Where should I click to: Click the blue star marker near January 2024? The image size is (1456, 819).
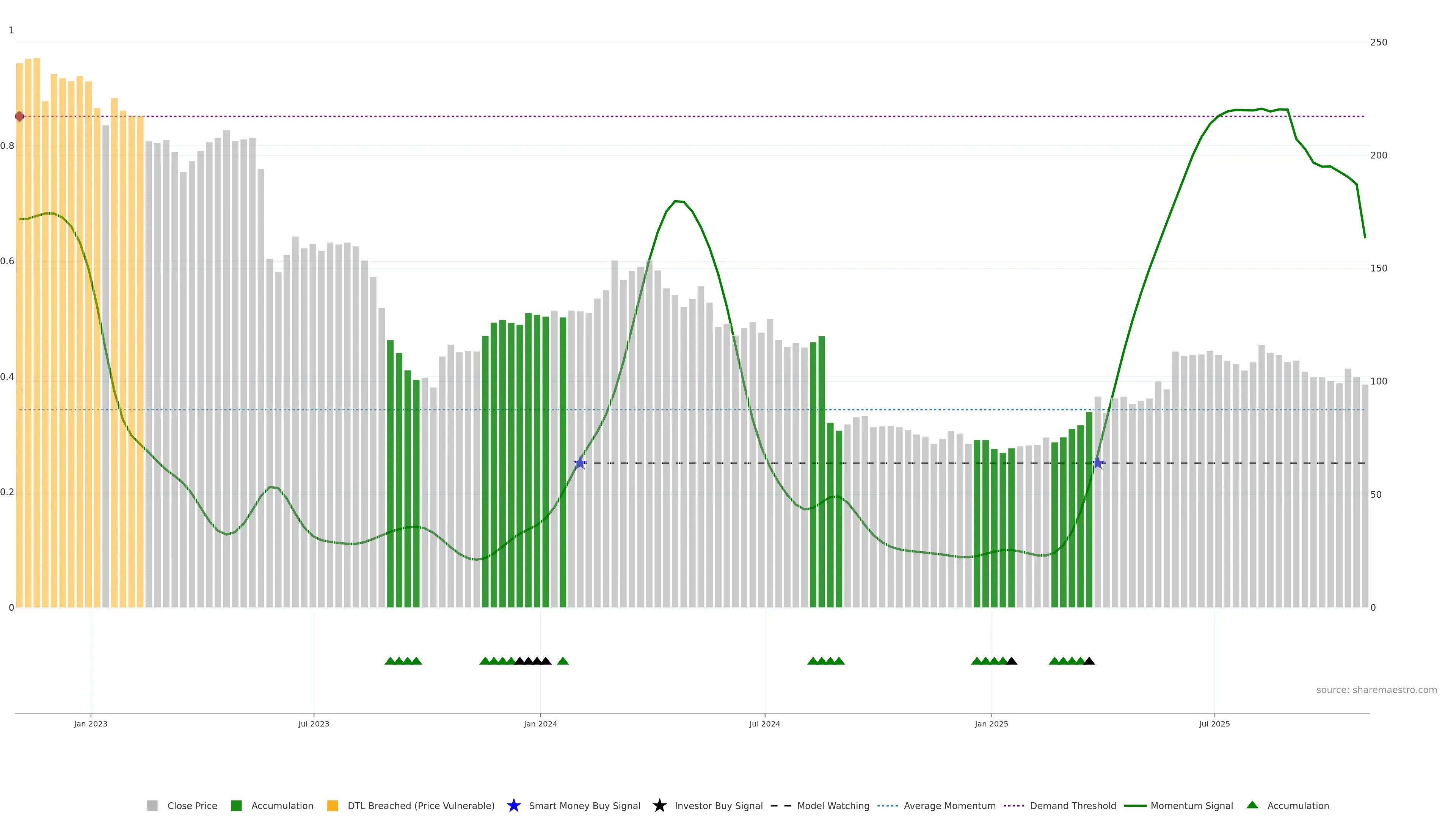[580, 463]
